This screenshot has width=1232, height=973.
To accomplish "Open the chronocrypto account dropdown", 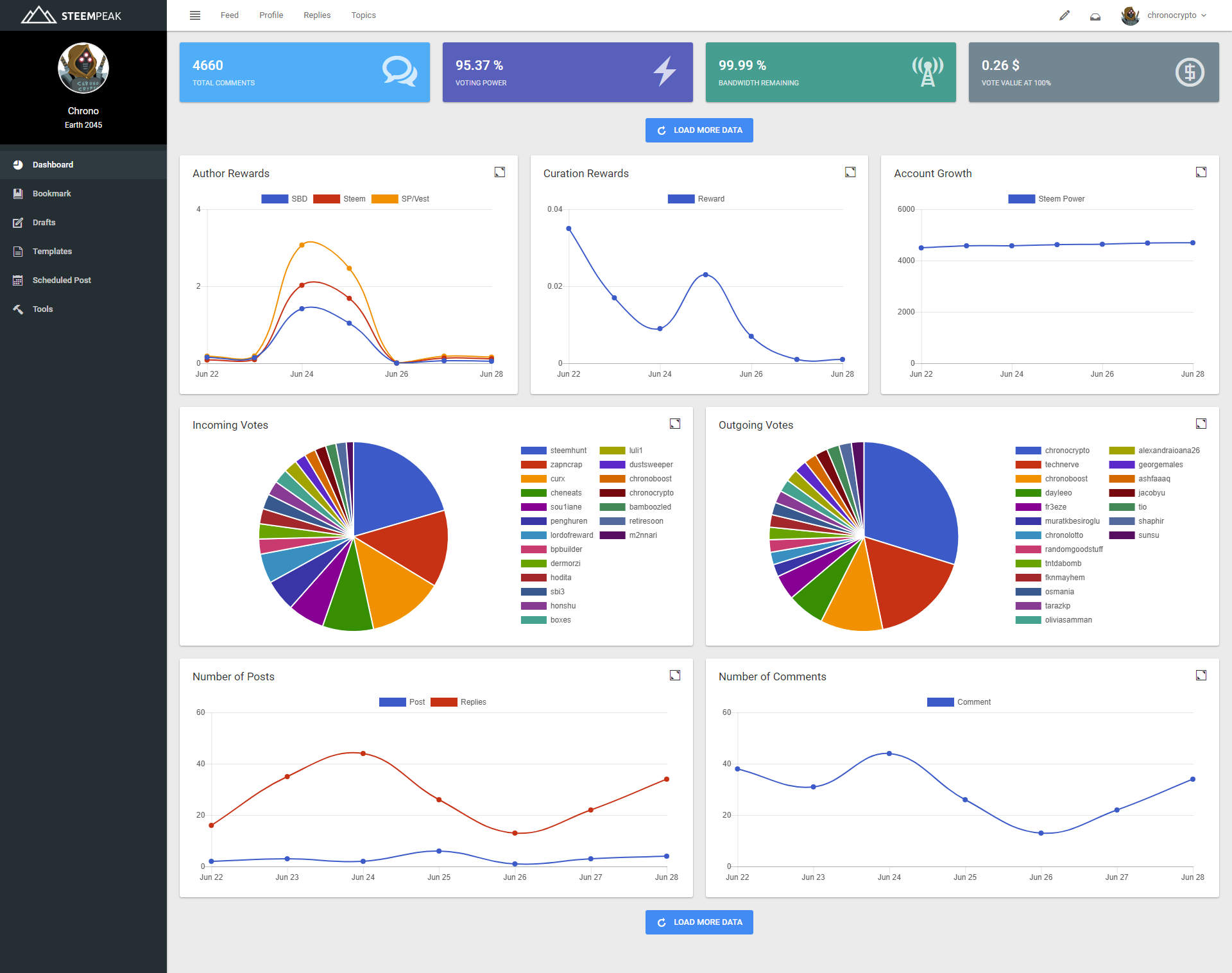I will point(1171,15).
